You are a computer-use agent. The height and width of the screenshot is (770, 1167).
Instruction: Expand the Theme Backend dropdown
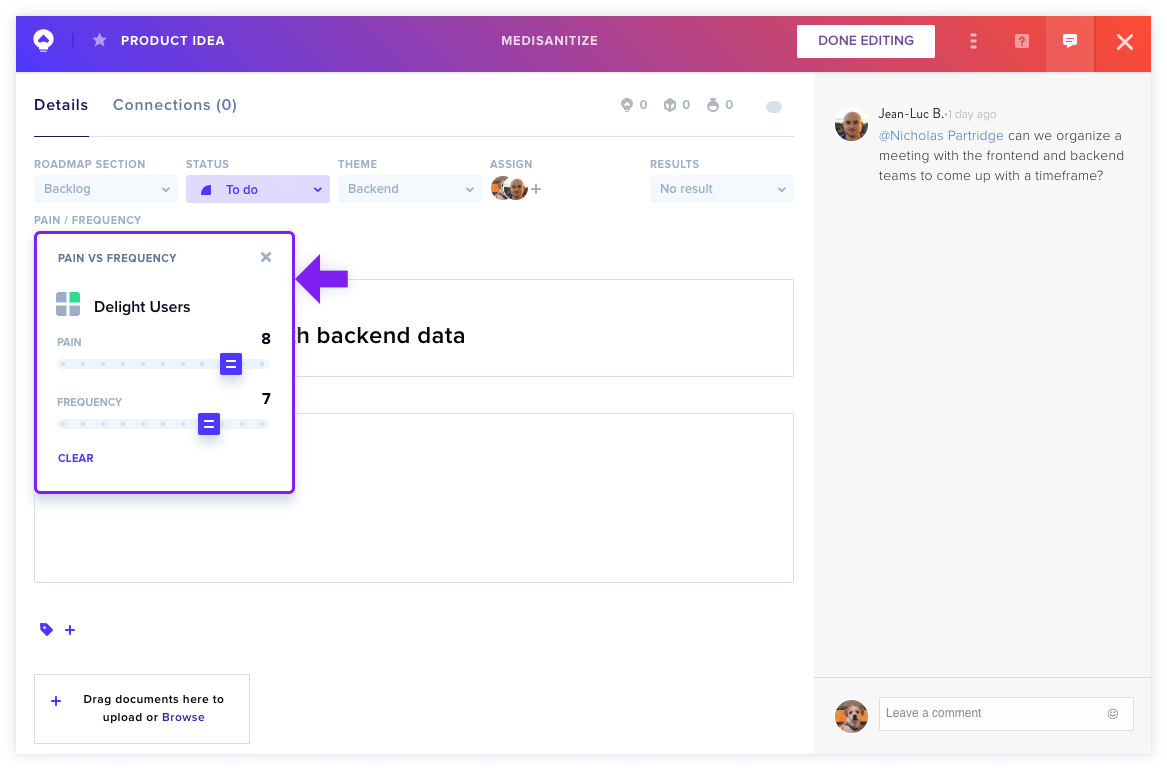click(409, 189)
